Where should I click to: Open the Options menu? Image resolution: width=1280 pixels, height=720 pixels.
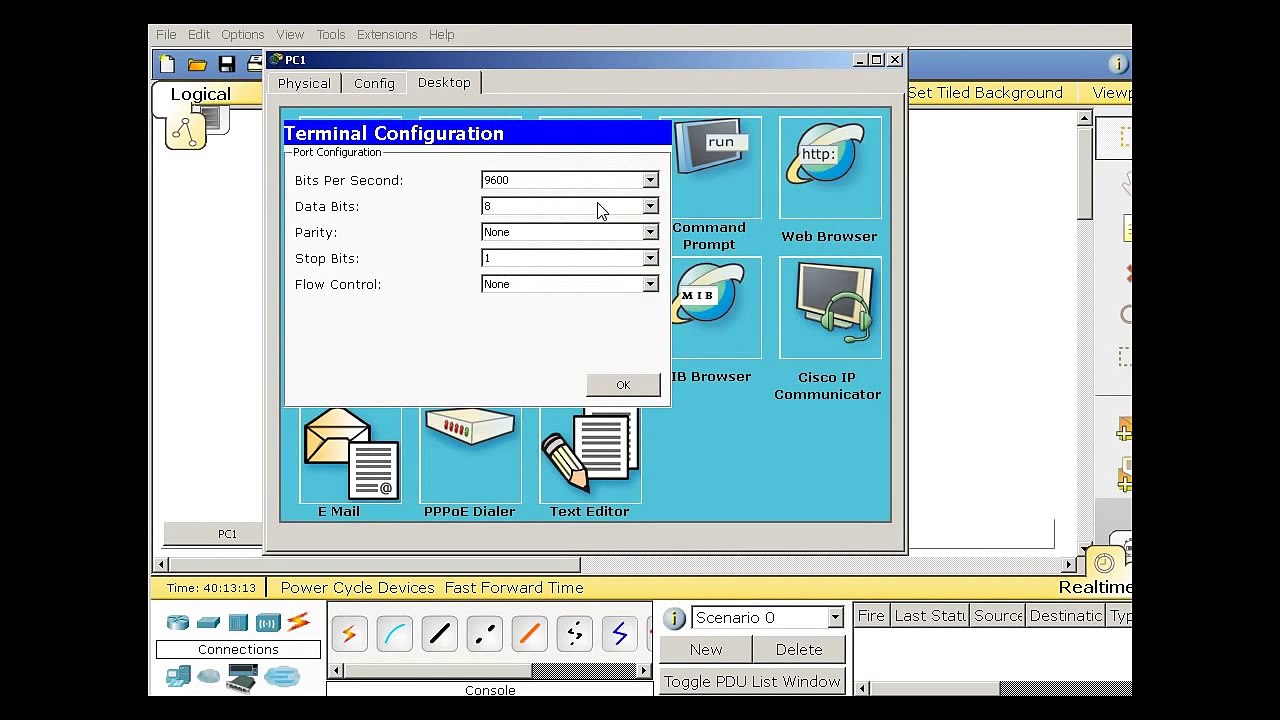(243, 34)
